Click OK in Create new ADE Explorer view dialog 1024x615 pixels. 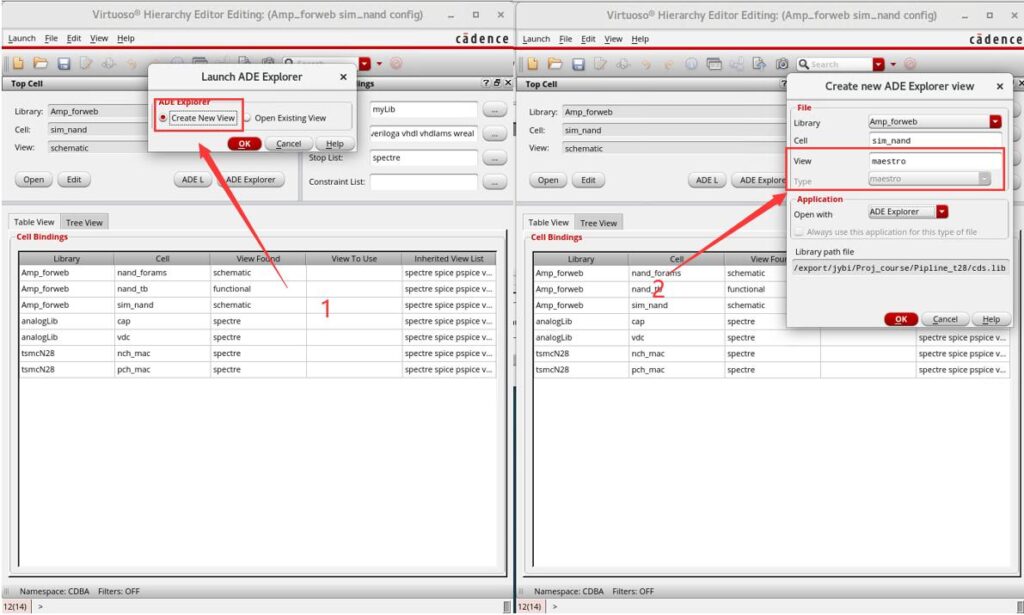click(901, 319)
